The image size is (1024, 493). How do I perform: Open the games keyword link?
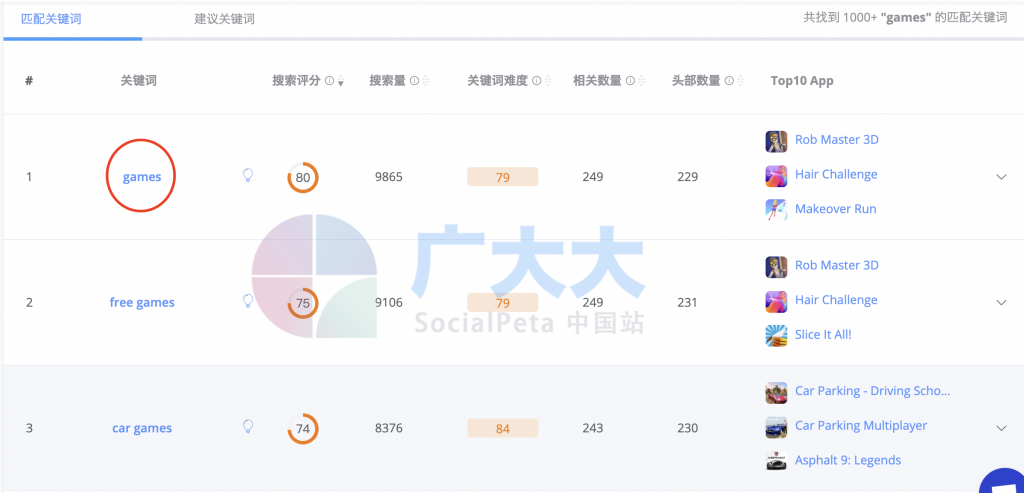(142, 177)
